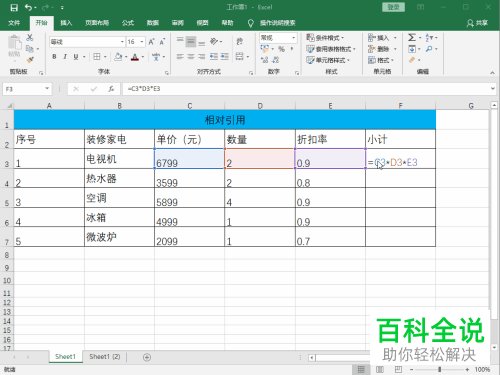Switch to the Sheet1 (2) worksheet tab
The image size is (500, 375).
pos(105,357)
